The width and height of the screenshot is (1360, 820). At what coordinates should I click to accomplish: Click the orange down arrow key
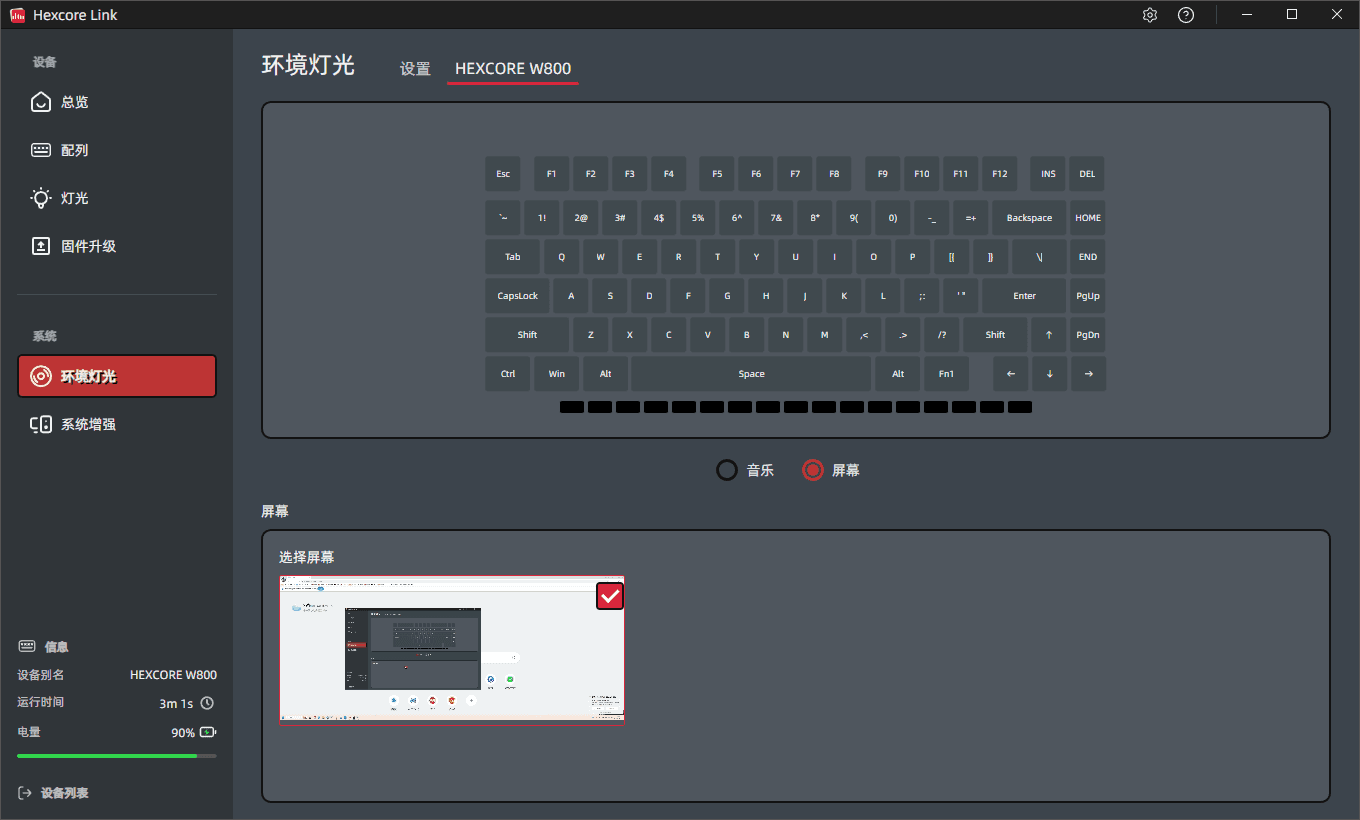pos(1049,374)
